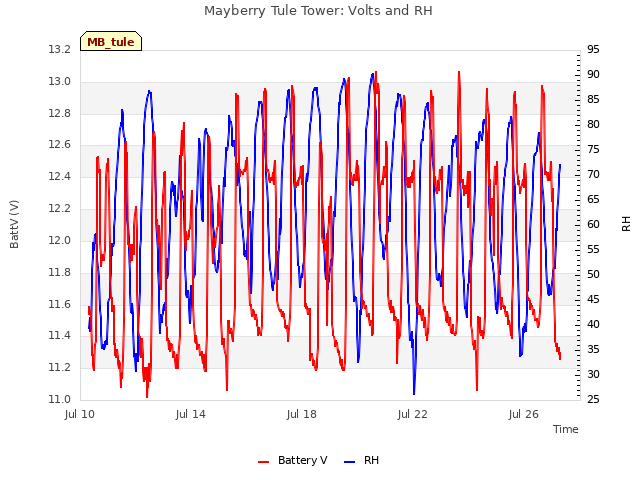Viewport: 640px width, 480px height.
Task: Click the BattV (V) axis label
Action: tap(14, 224)
